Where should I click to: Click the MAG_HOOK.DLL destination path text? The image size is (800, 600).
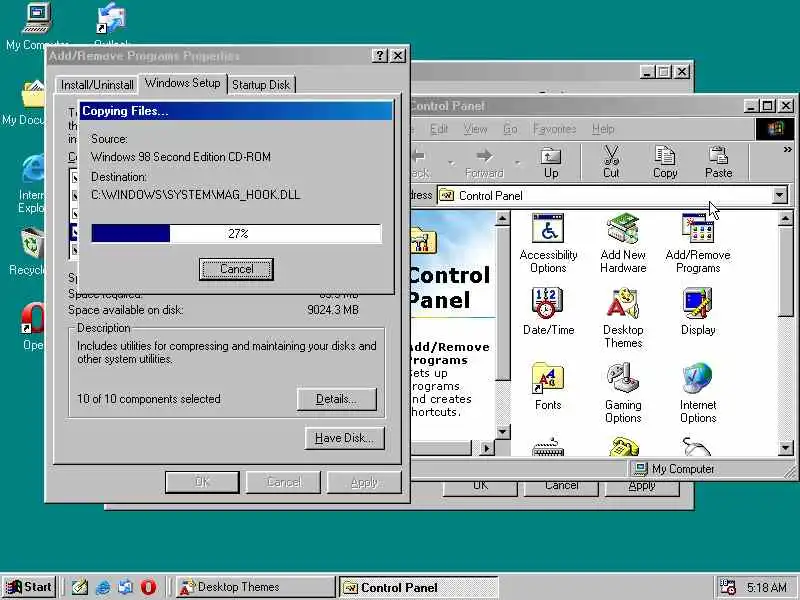[x=195, y=194]
